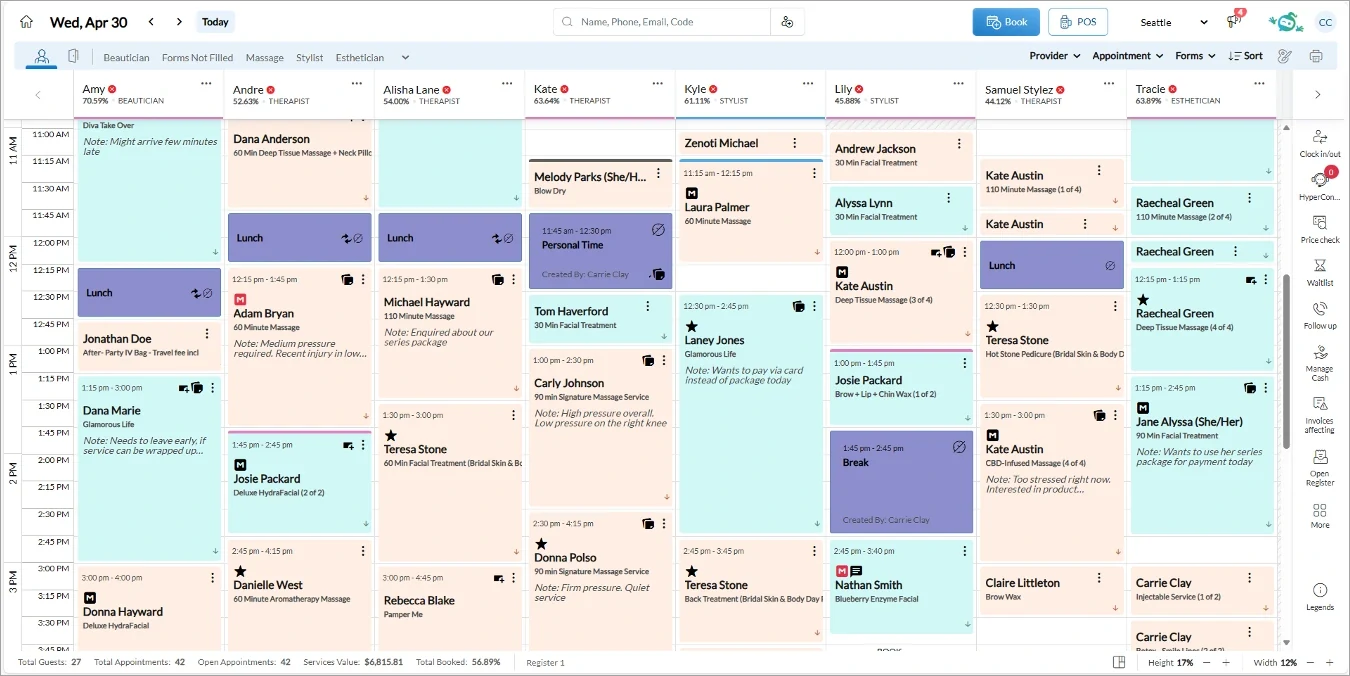Open Adam Bryan's 60 Minute Massage appointment
This screenshot has height=676, width=1350.
click(300, 348)
